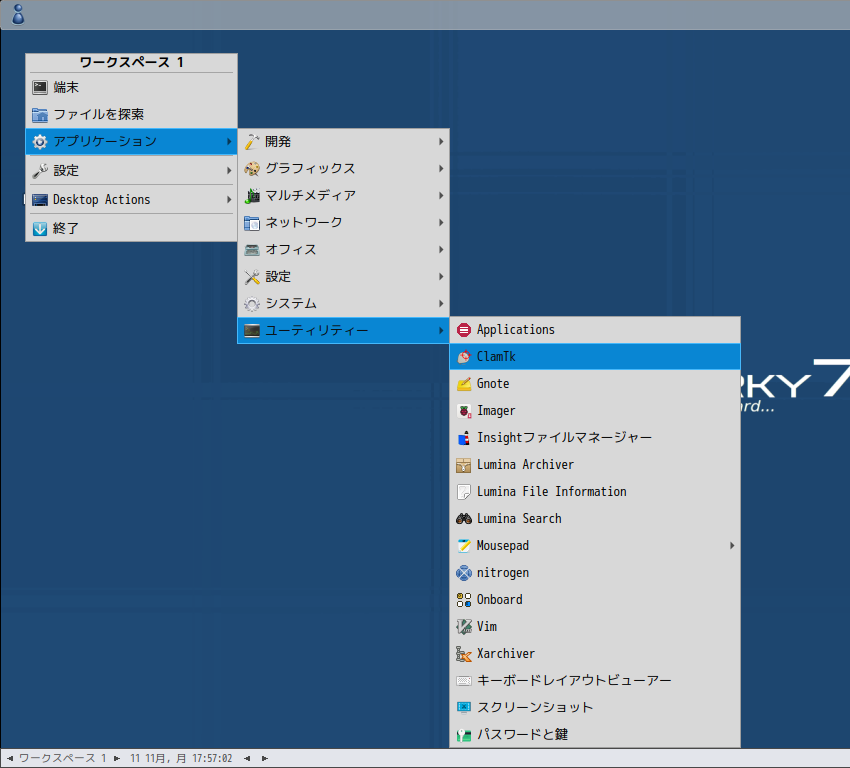Click the hammer icon beside 開発
This screenshot has height=768, width=850.
(252, 141)
